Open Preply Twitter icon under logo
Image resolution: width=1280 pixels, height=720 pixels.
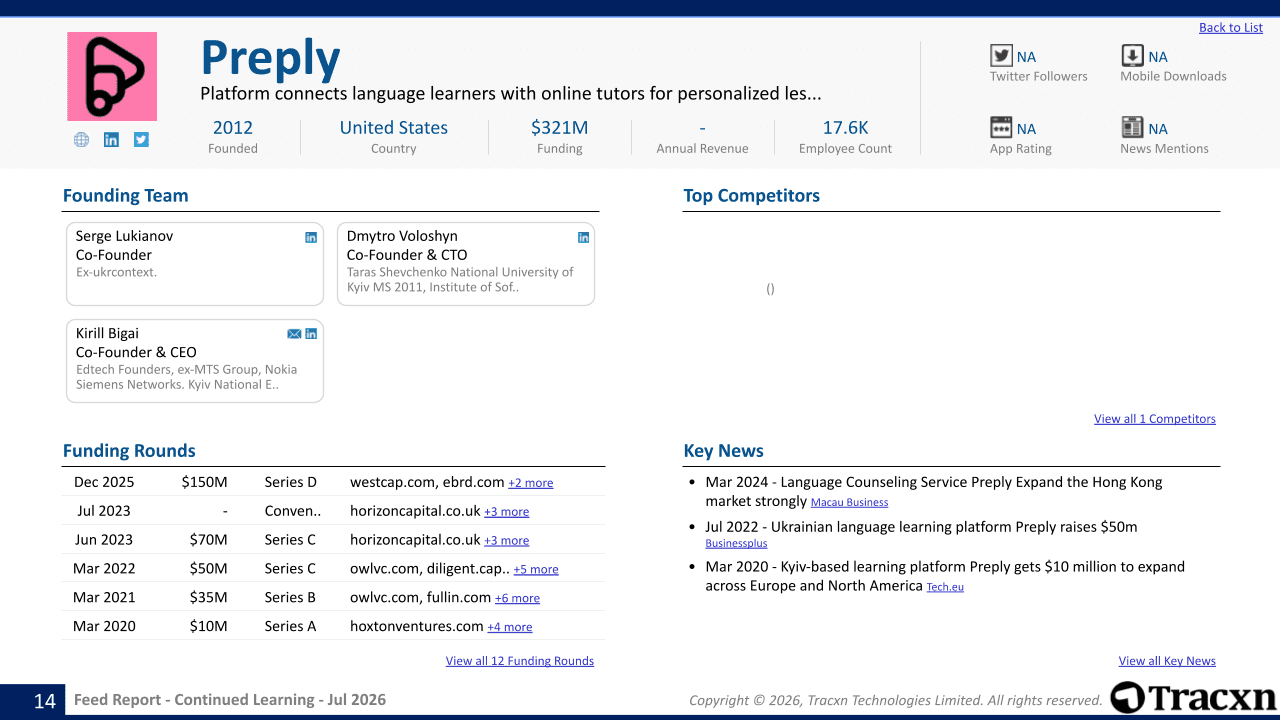(141, 140)
